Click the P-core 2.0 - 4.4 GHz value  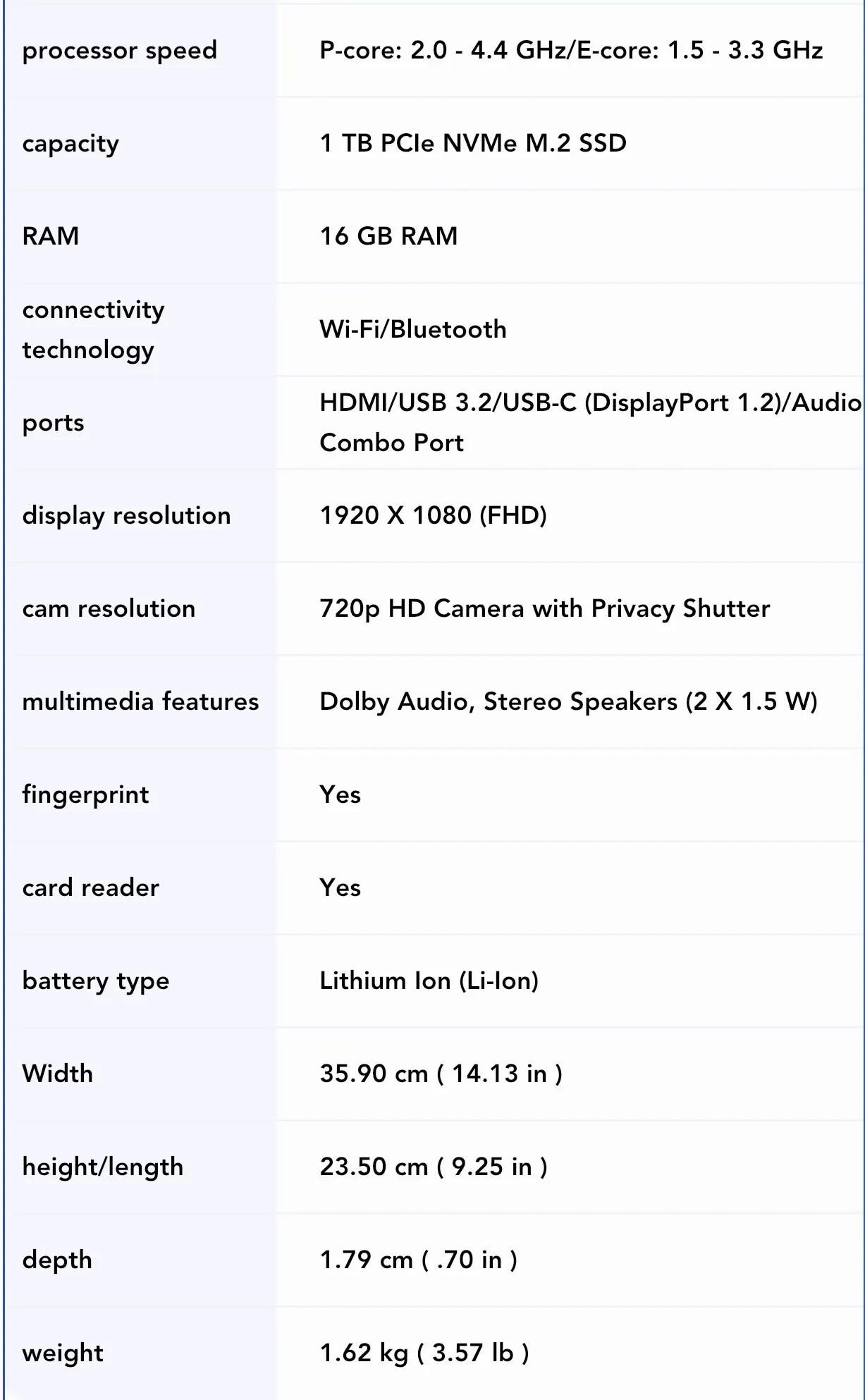(571, 51)
